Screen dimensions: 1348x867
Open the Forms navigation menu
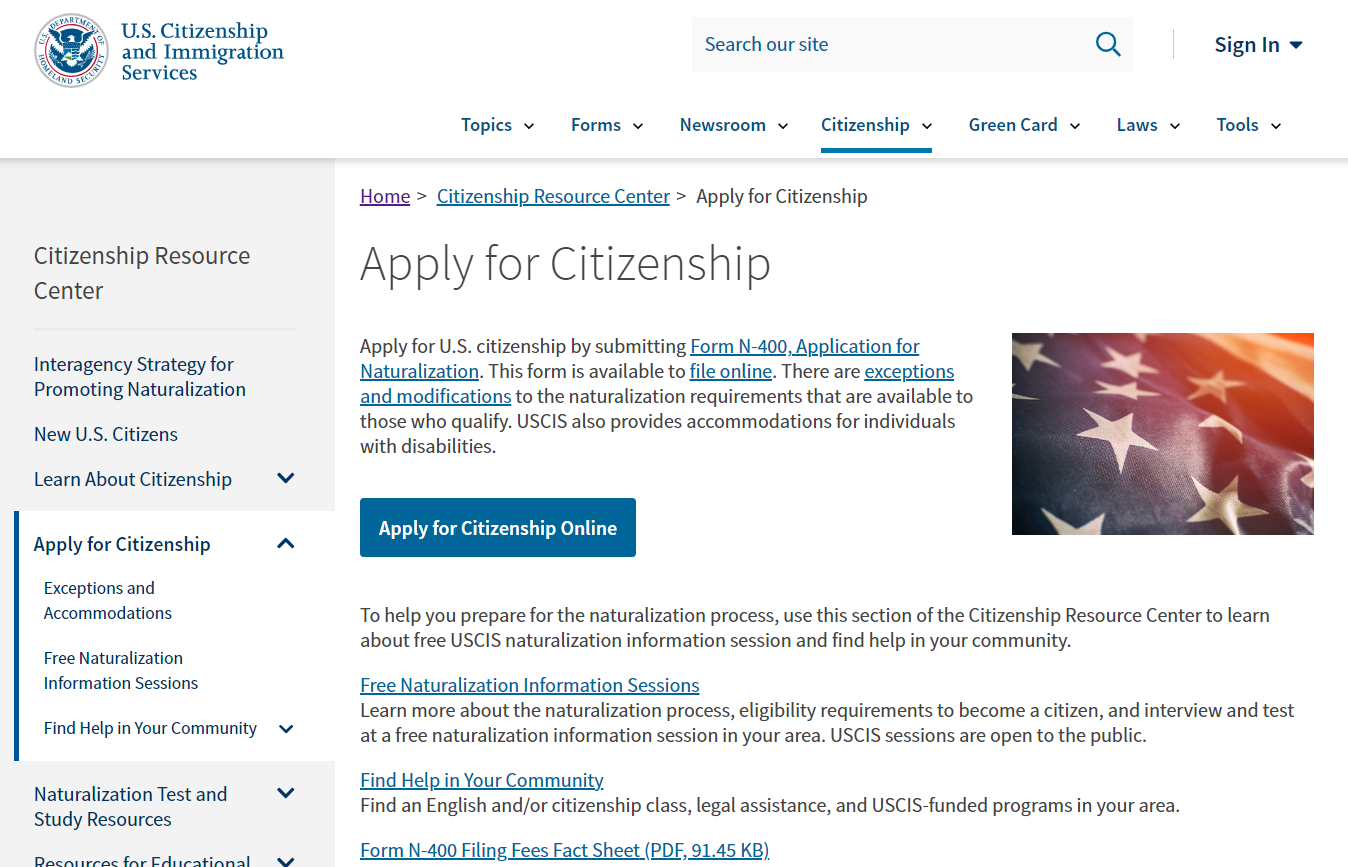pyautogui.click(x=606, y=125)
